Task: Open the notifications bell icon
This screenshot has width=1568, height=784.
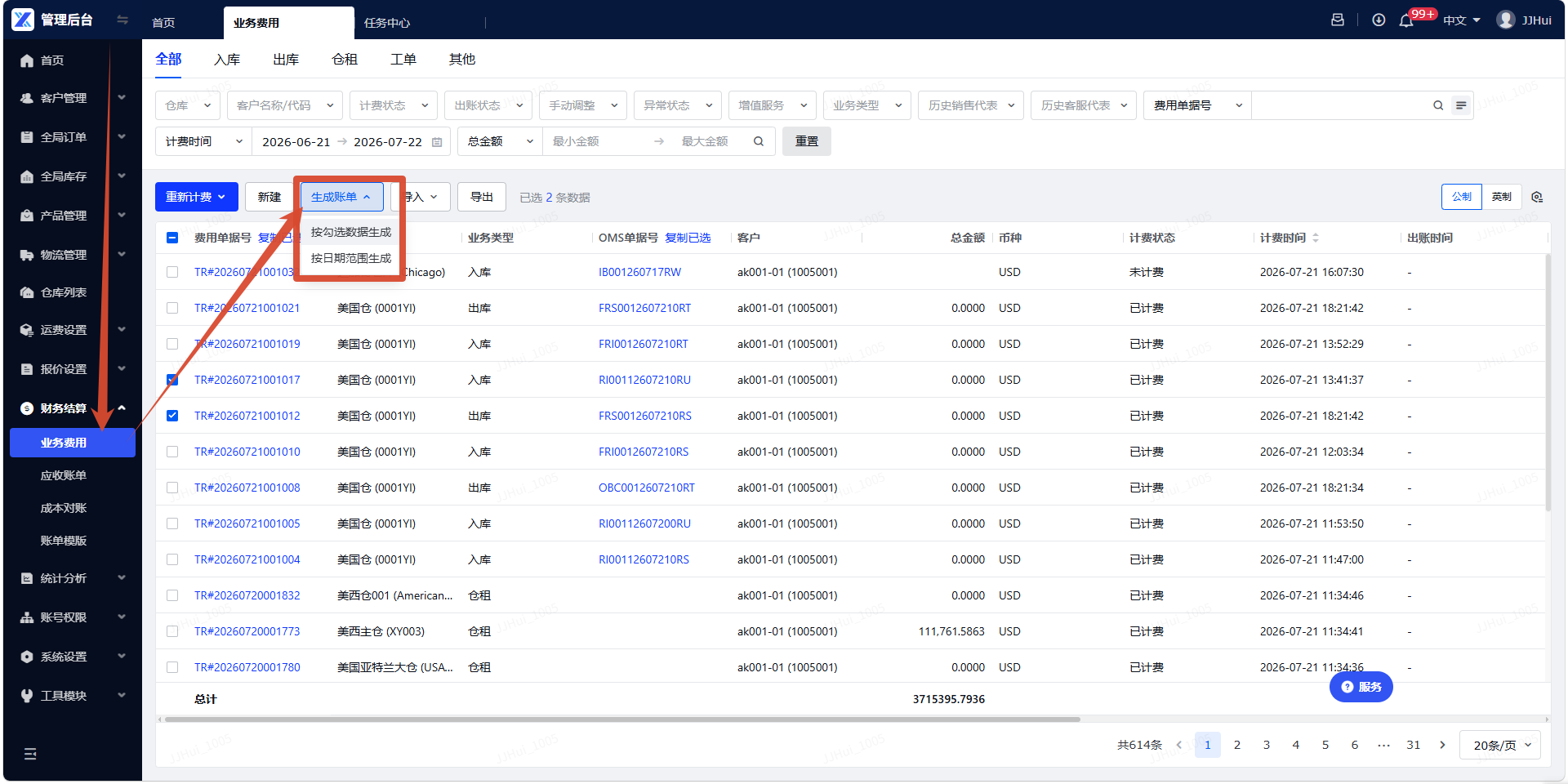Action: tap(1406, 20)
